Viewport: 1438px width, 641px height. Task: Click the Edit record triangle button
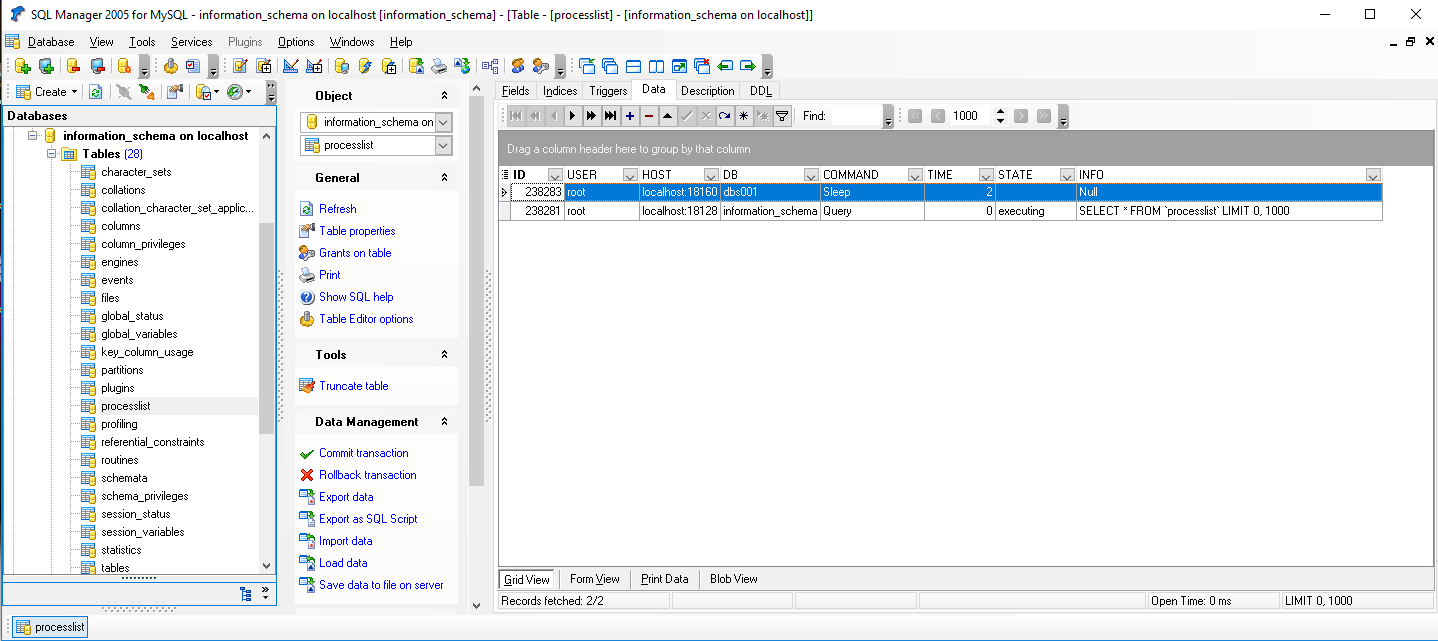click(x=668, y=116)
